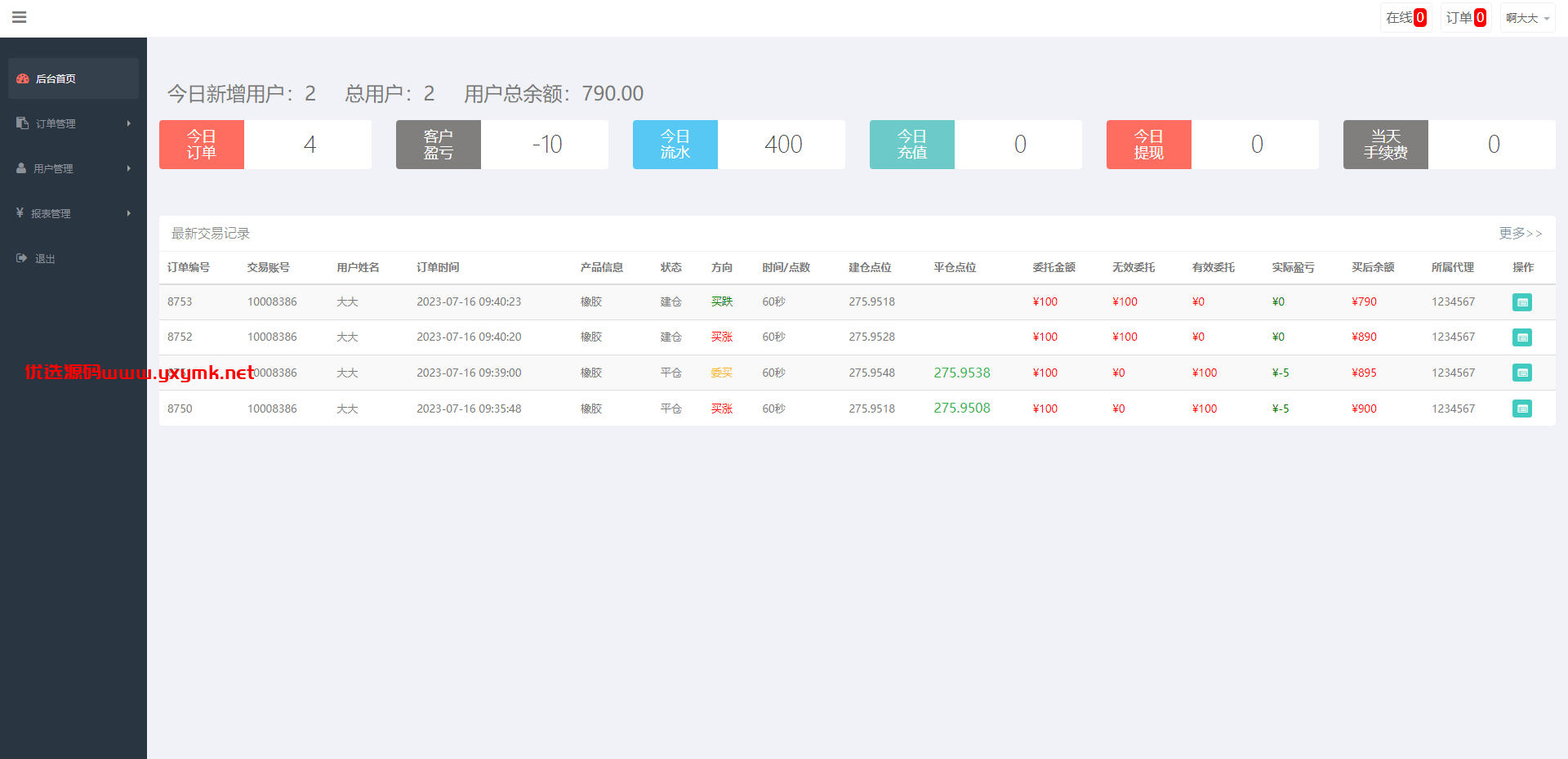1568x759 pixels.
Task: Click 订单时间 column header
Action: (438, 267)
